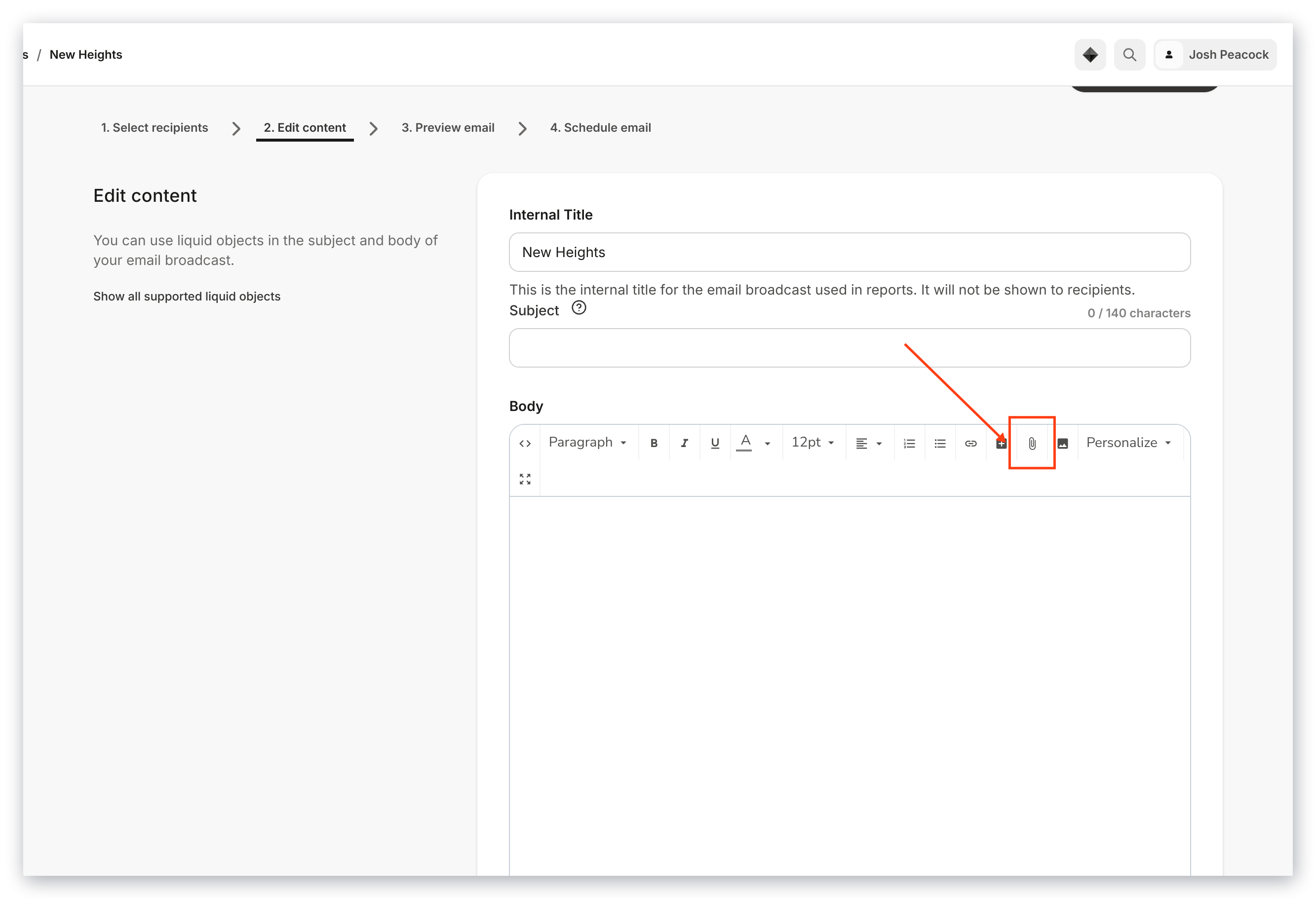The height and width of the screenshot is (899, 1316).
Task: Click the Subject input field
Action: click(850, 347)
